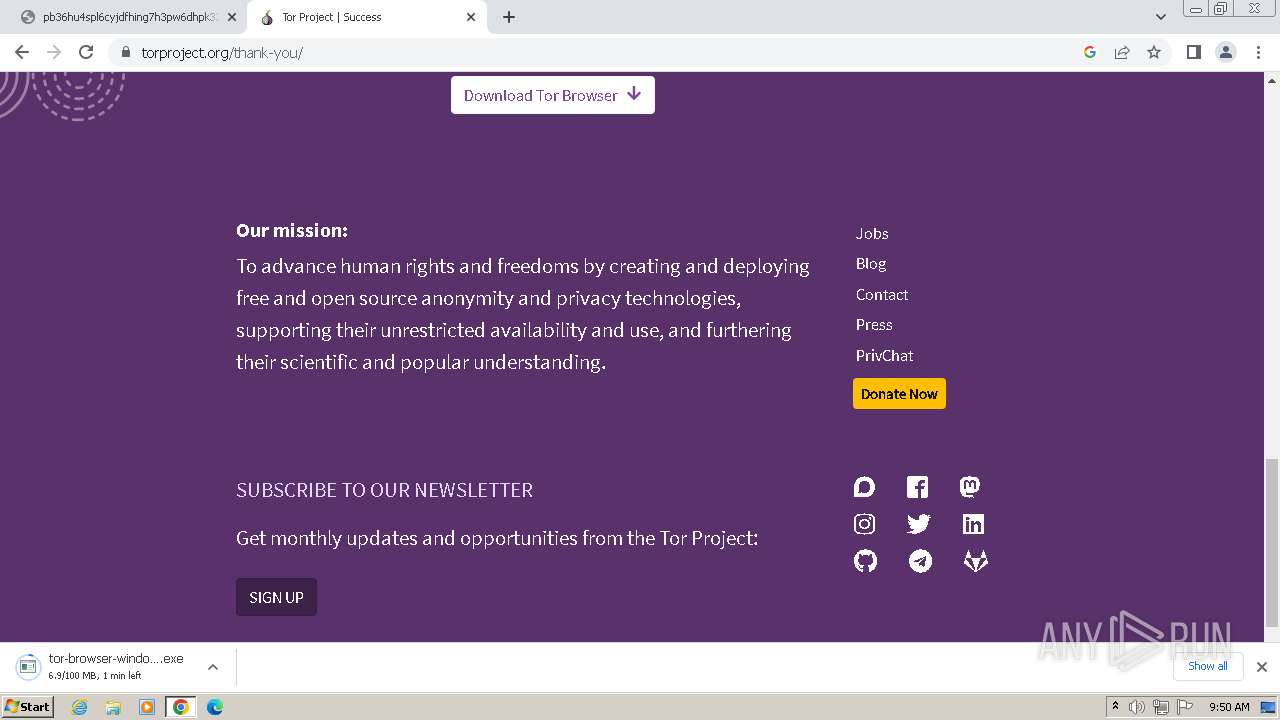Open the Jobs footer link
1280x720 pixels.
(872, 233)
